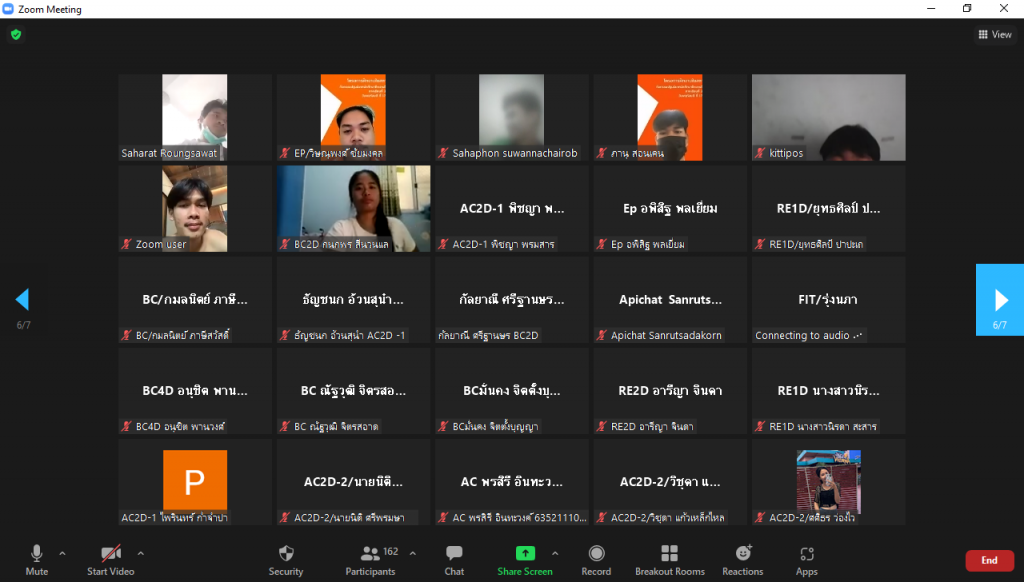Open the Participants panel
Screen dimensions: 1024x582
pyautogui.click(x=370, y=559)
